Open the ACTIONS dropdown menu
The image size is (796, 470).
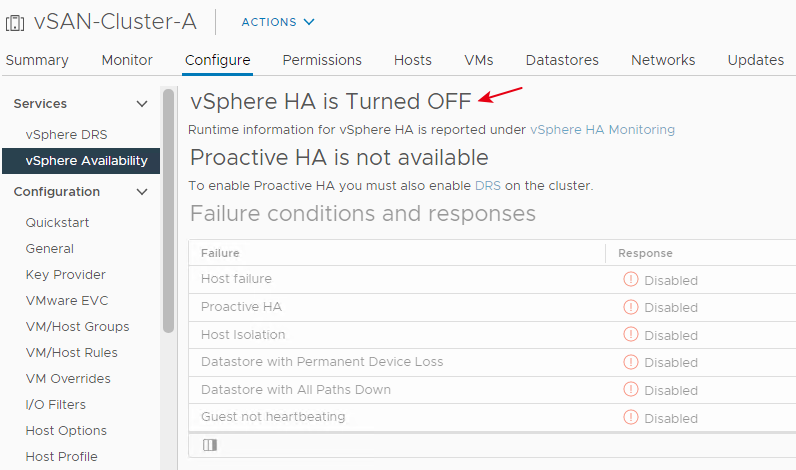coord(278,22)
